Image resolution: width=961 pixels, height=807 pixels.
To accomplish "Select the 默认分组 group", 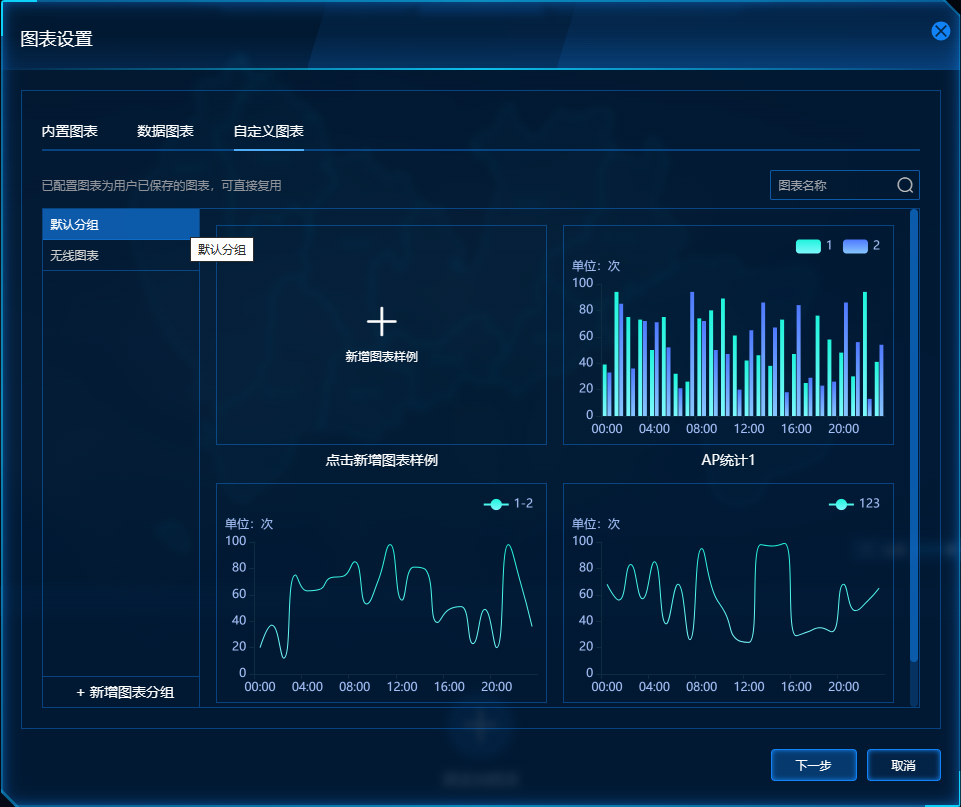I will click(121, 224).
